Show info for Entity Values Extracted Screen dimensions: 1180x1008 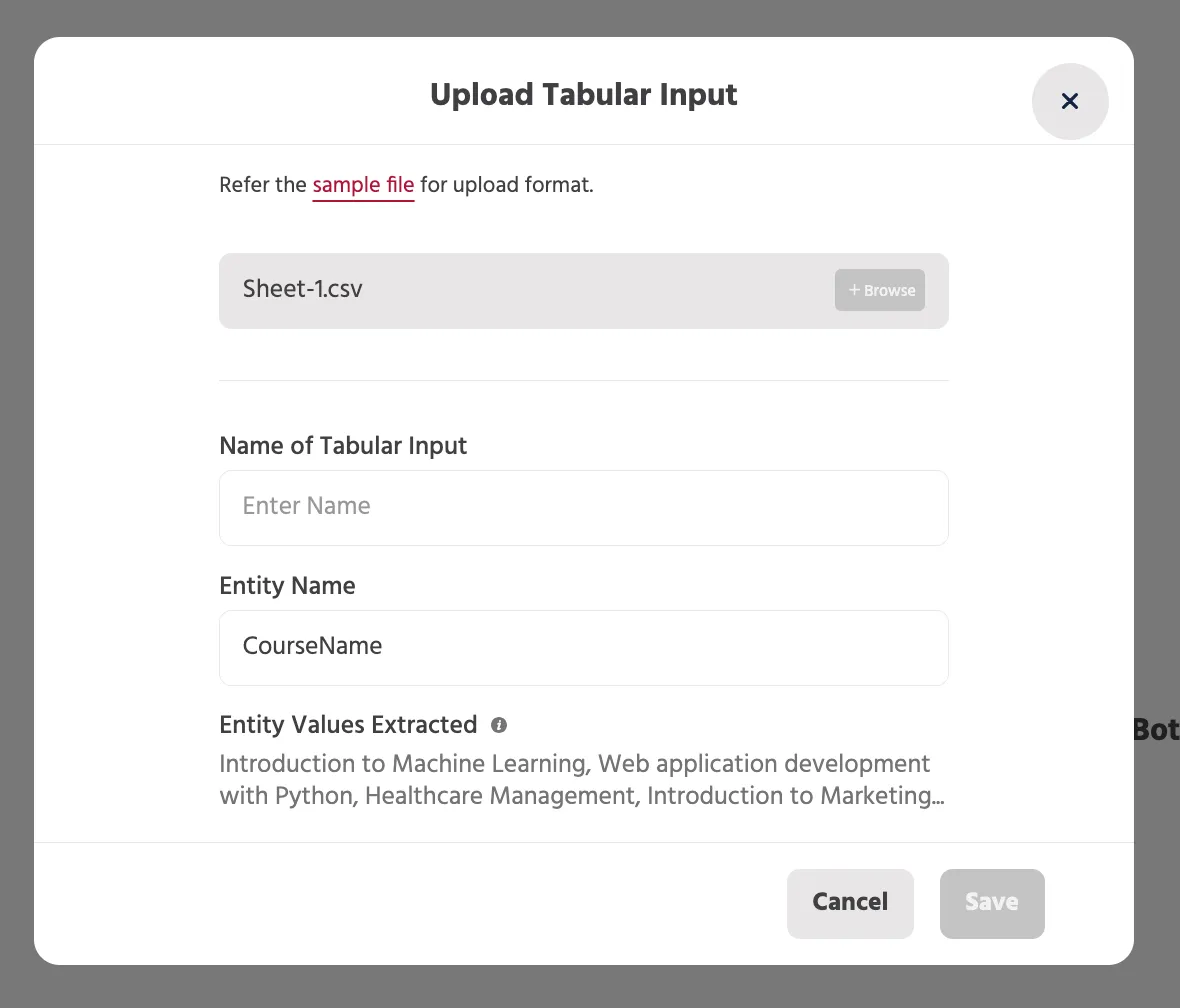499,725
